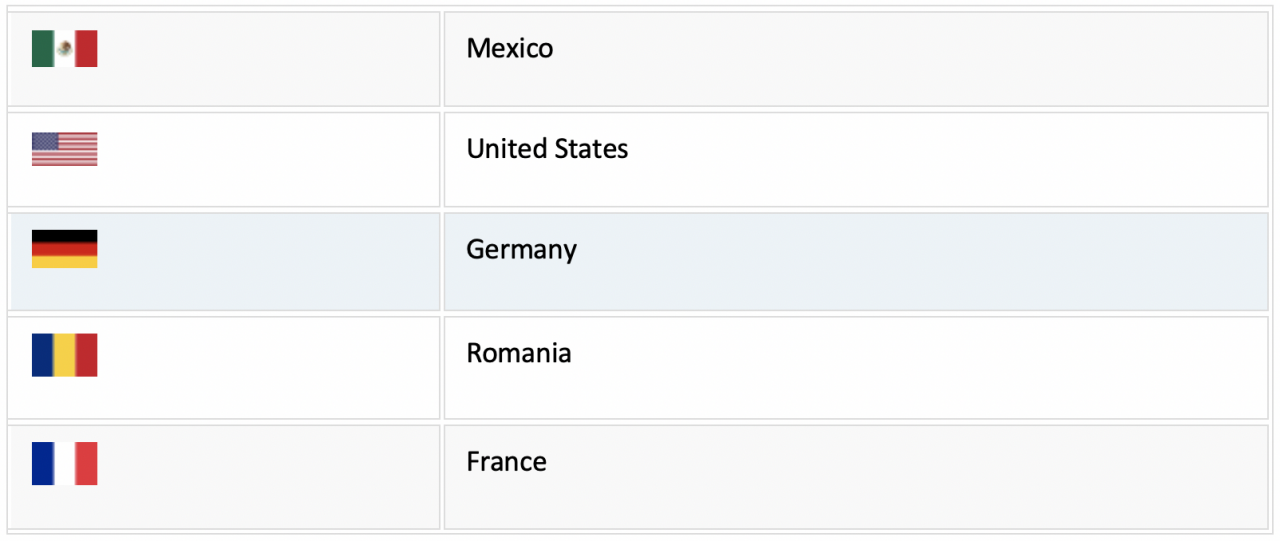Choose the "Germany" country name
This screenshot has height=541, width=1280.
(521, 250)
